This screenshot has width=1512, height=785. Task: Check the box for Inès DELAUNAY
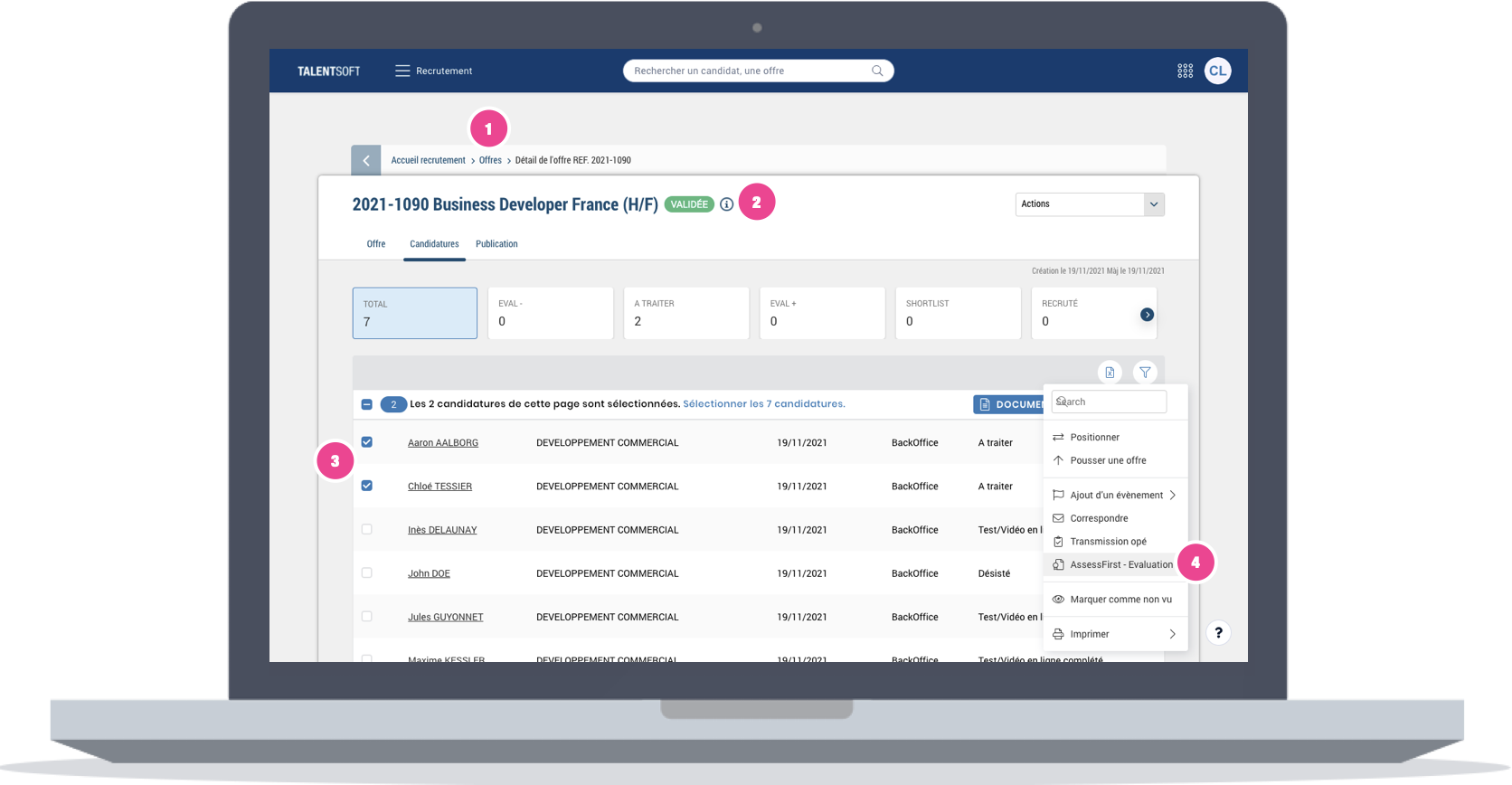click(367, 529)
